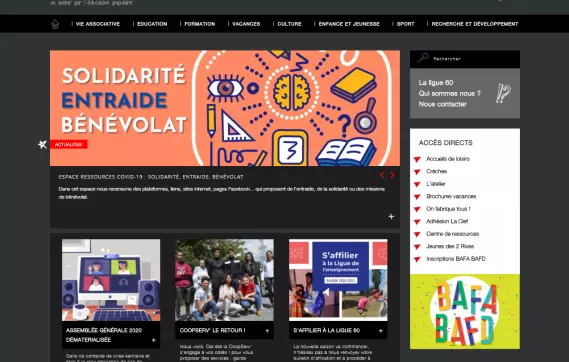Open the Vie Associative menu
The width and height of the screenshot is (569, 362).
tap(98, 24)
